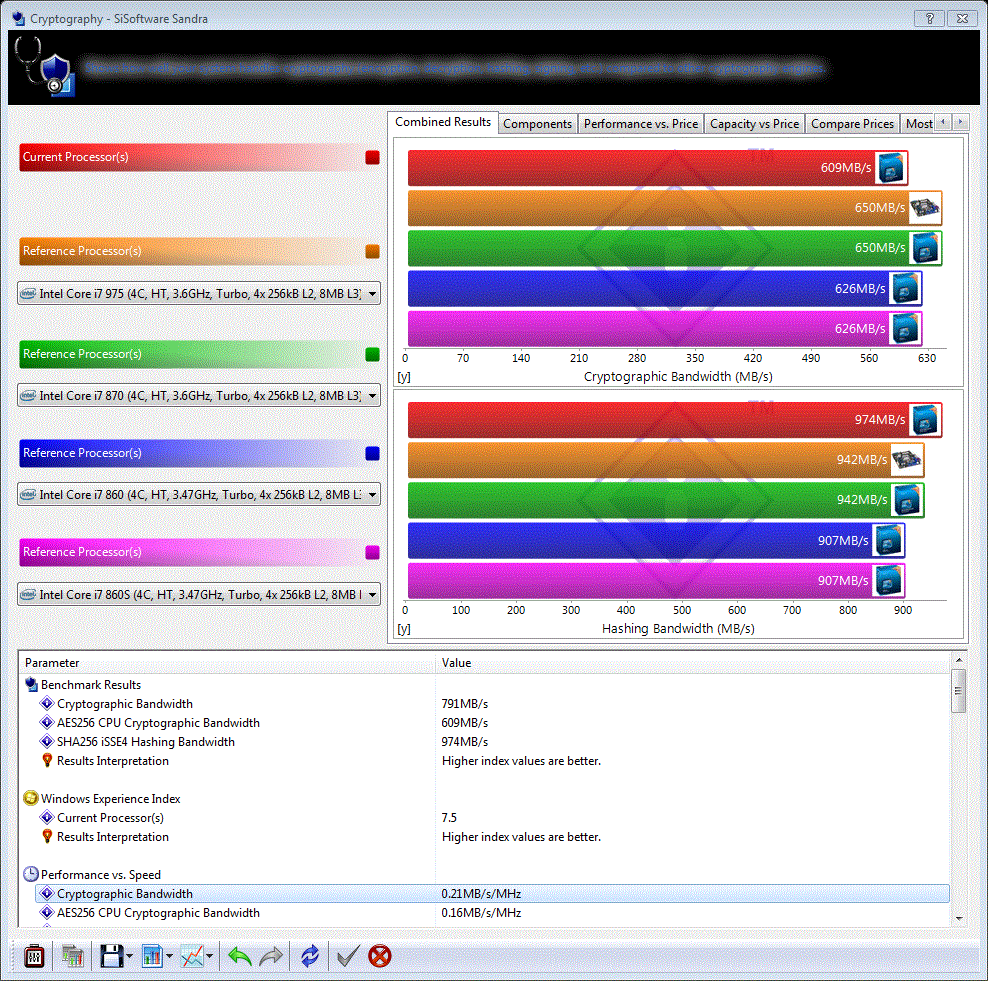Open the Intel Core i7 870 processor dropdown
Image resolution: width=988 pixels, height=981 pixels.
pyautogui.click(x=199, y=396)
